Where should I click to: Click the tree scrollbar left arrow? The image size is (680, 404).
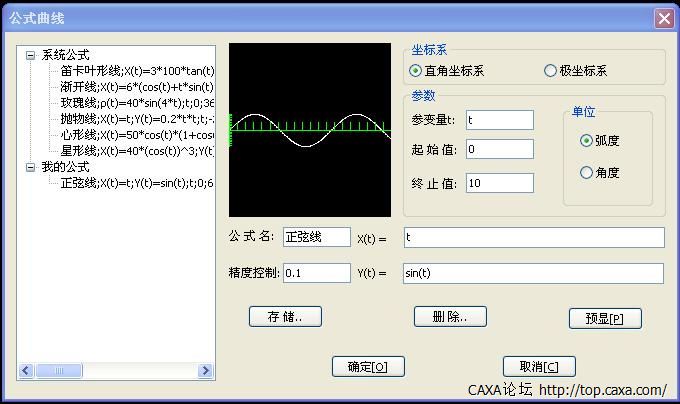click(x=26, y=371)
